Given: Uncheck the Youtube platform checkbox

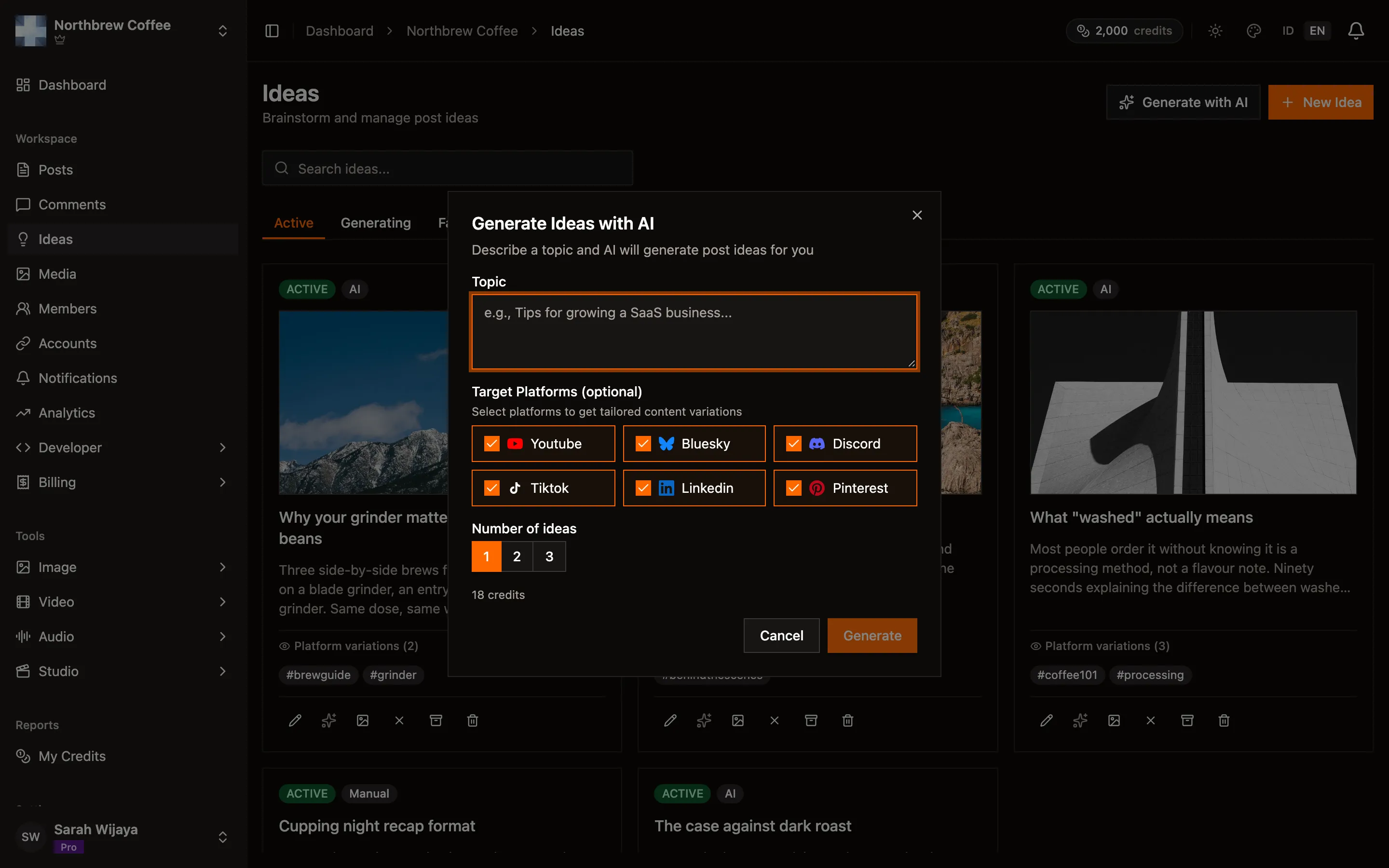Looking at the screenshot, I should [492, 444].
